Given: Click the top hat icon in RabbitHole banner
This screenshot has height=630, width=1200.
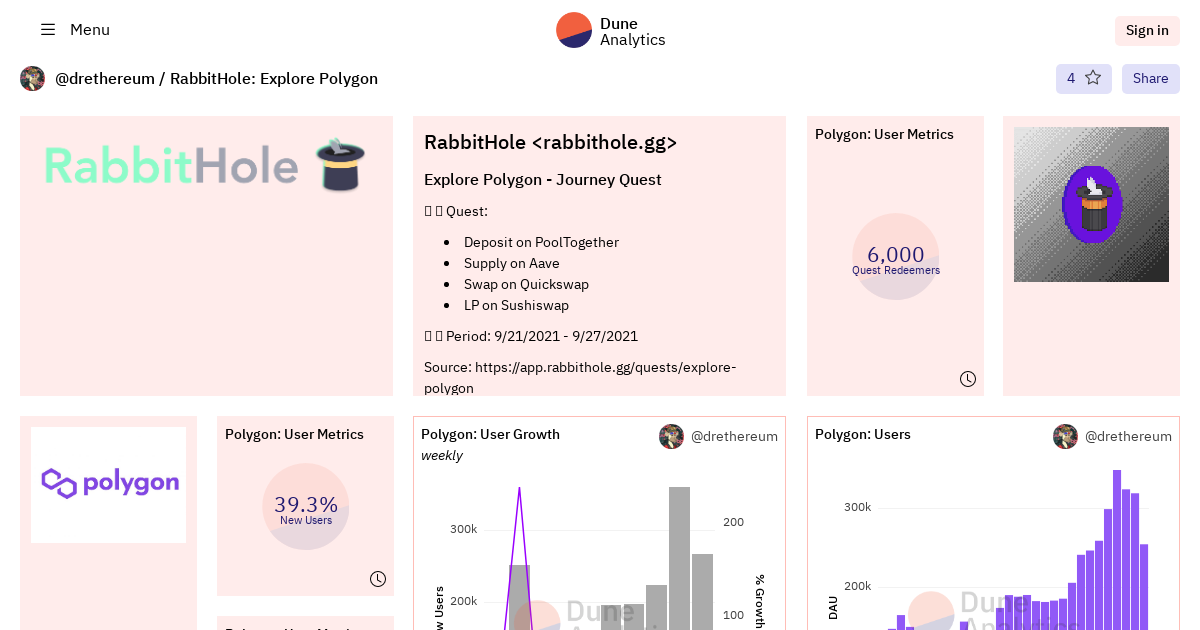Looking at the screenshot, I should [341, 166].
